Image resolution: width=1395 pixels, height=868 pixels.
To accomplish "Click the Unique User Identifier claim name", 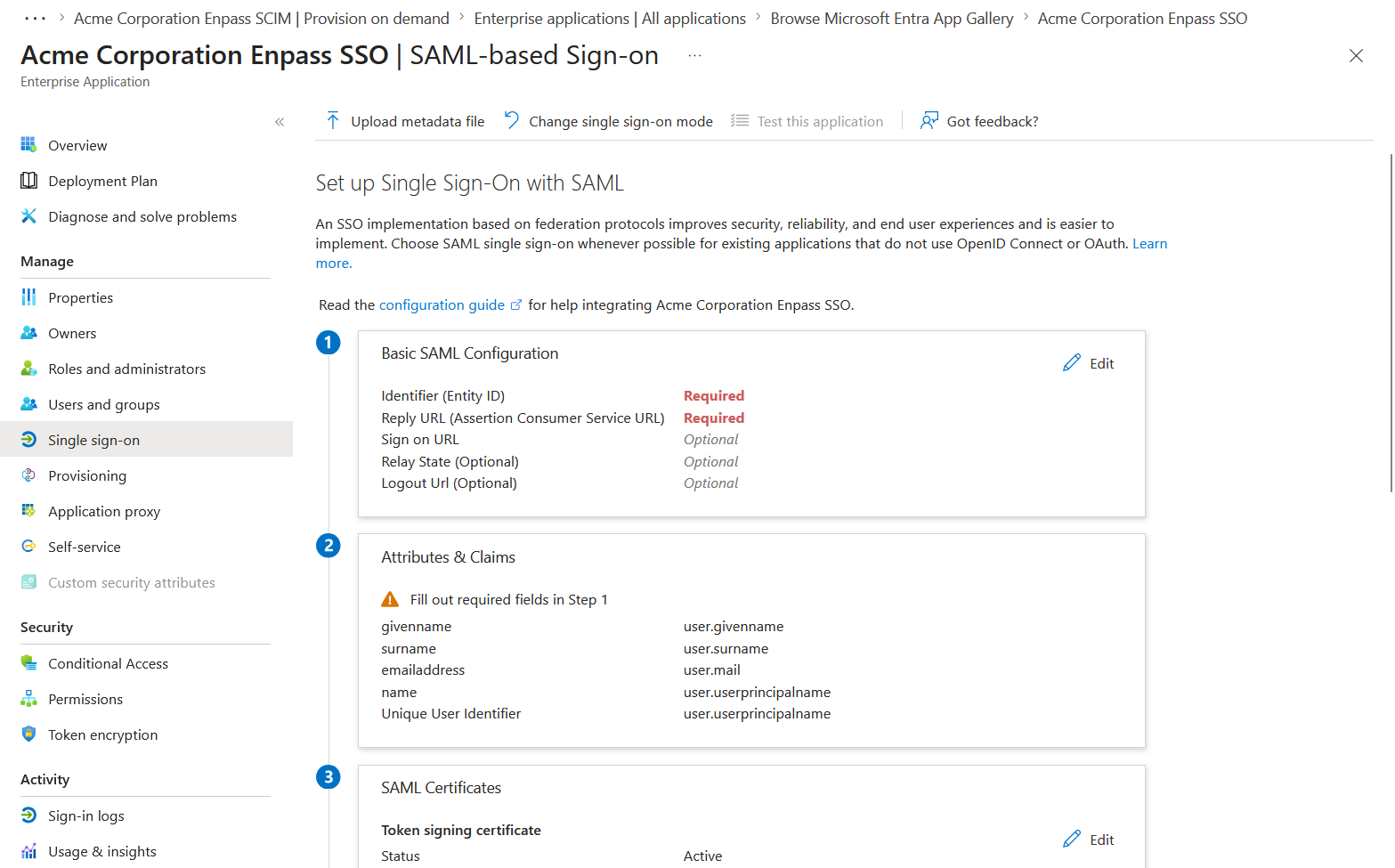I will [451, 714].
